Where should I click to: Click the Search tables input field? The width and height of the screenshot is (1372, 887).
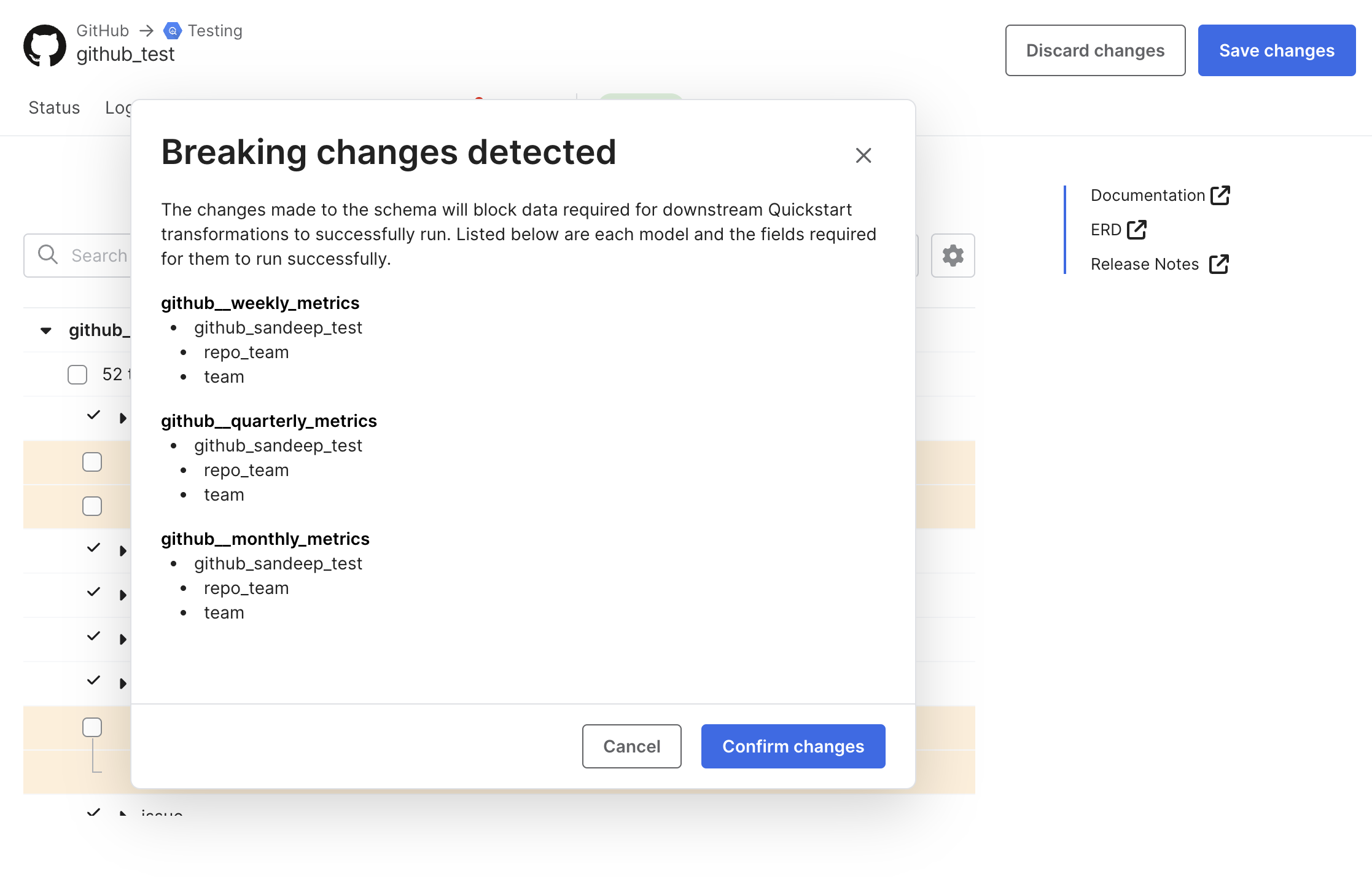click(78, 256)
